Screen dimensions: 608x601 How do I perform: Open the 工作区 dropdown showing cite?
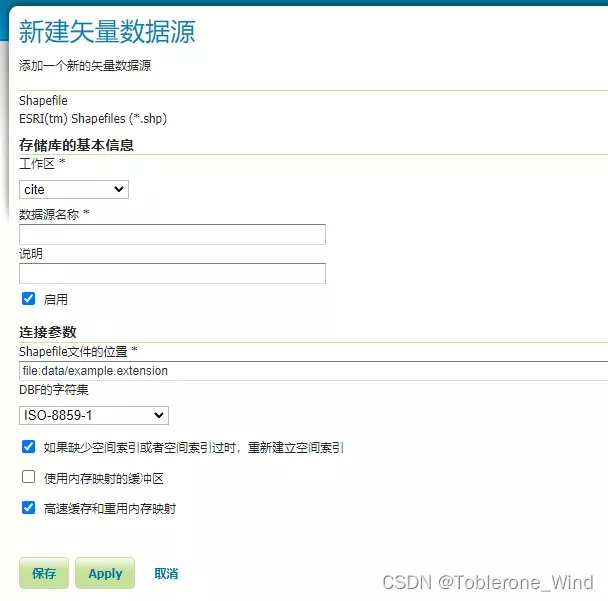click(74, 190)
